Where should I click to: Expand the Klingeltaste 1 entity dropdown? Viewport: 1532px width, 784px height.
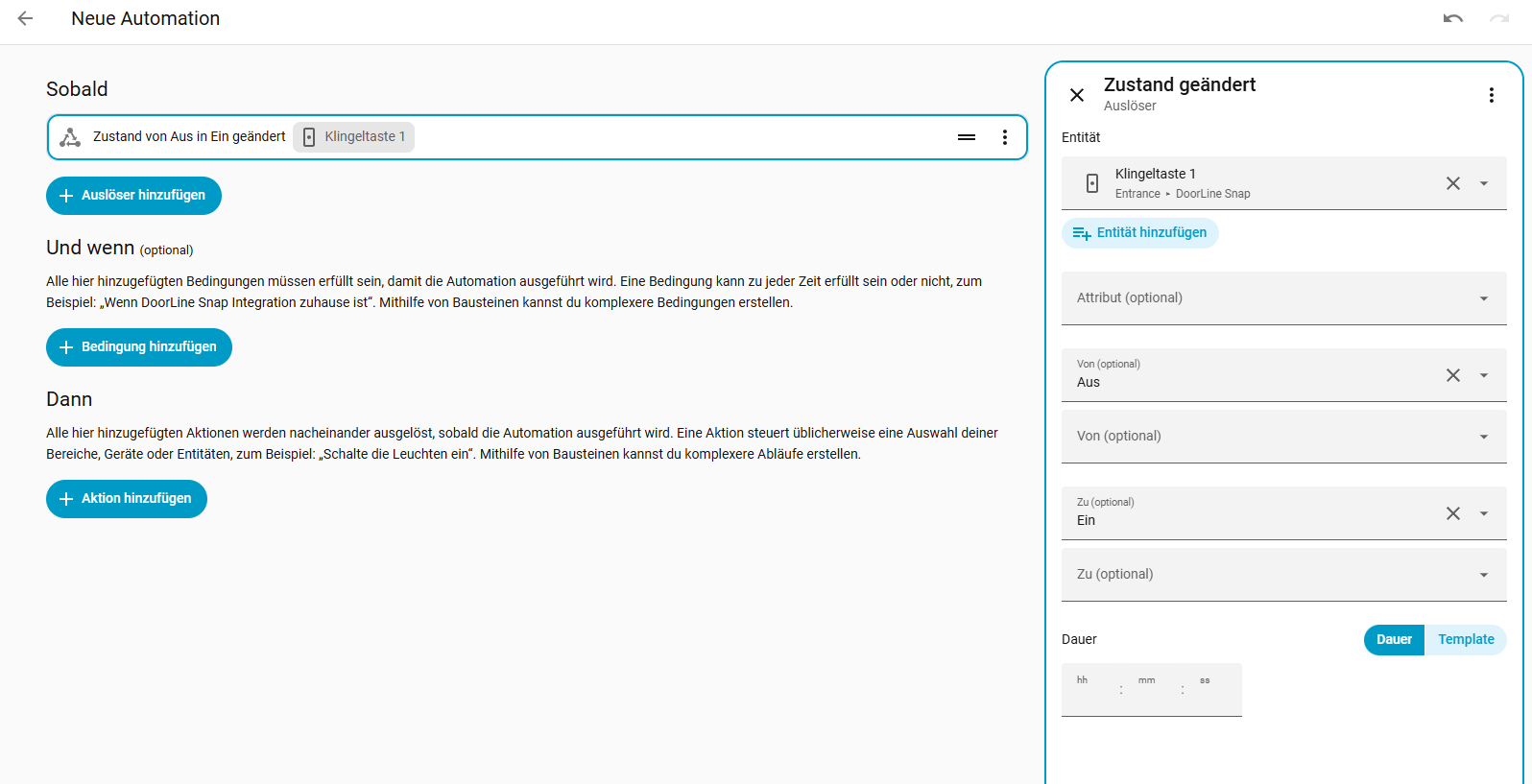click(1484, 183)
